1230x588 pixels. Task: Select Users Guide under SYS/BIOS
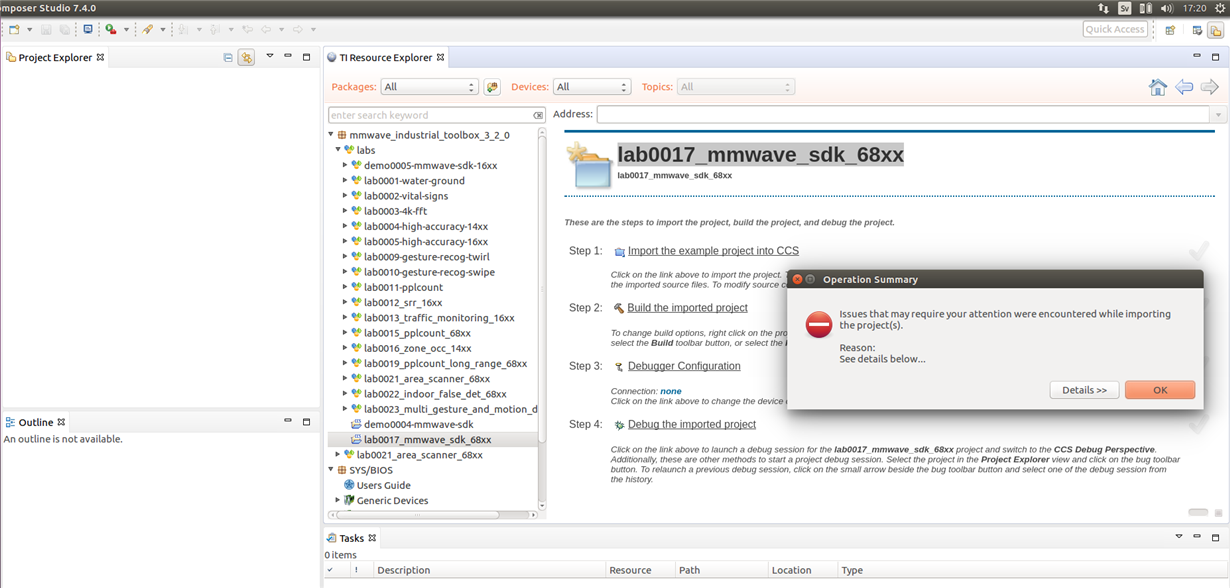[x=384, y=485]
